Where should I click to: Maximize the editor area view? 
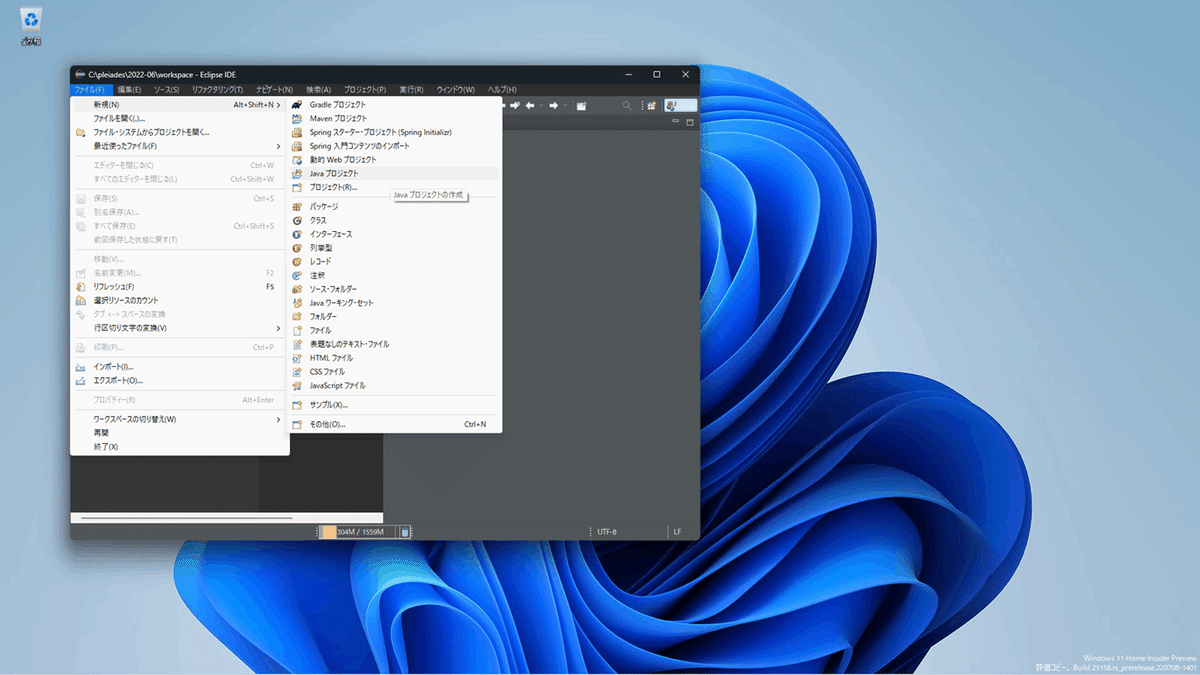pos(689,122)
